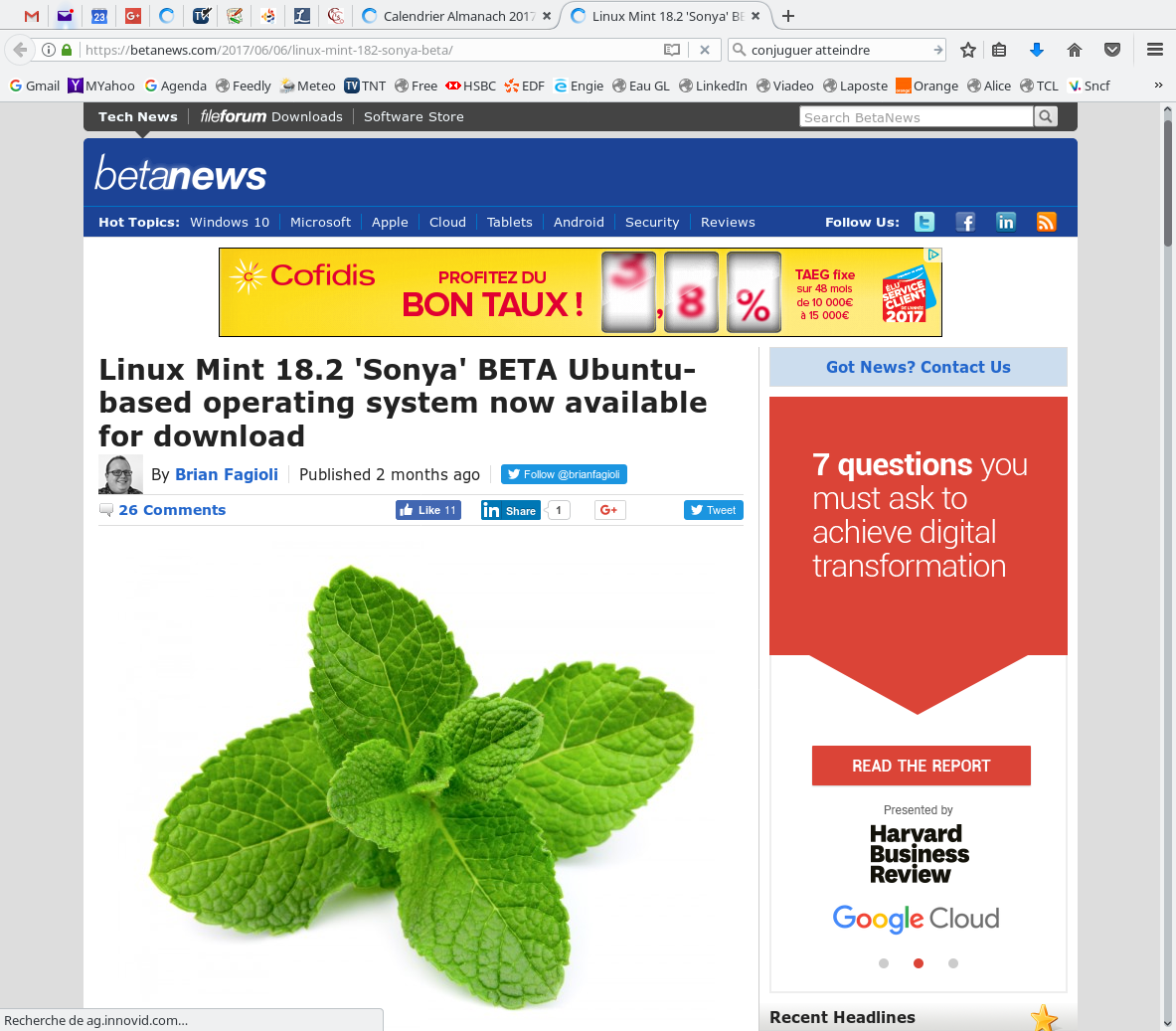Screen dimensions: 1176x1031
Task: Click Firefox home icon
Action: coord(1074,49)
